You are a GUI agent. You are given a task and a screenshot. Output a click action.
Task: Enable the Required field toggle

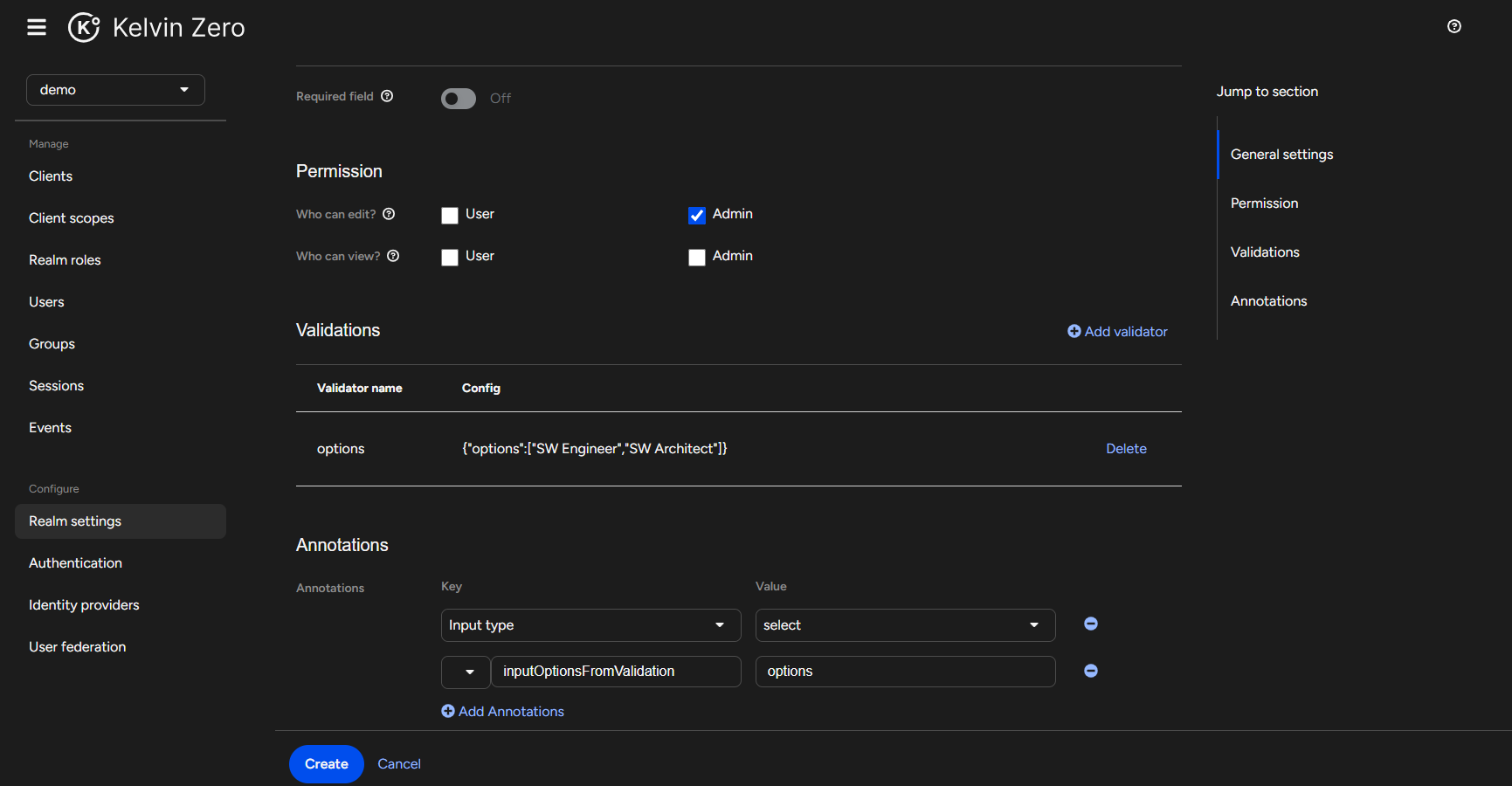458,98
